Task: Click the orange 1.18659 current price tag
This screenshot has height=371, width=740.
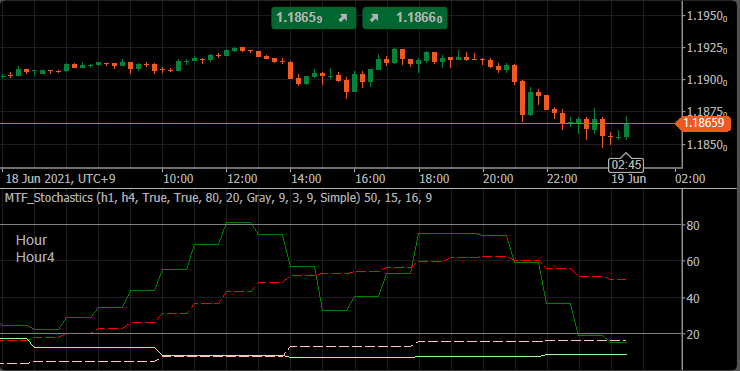Action: (702, 123)
